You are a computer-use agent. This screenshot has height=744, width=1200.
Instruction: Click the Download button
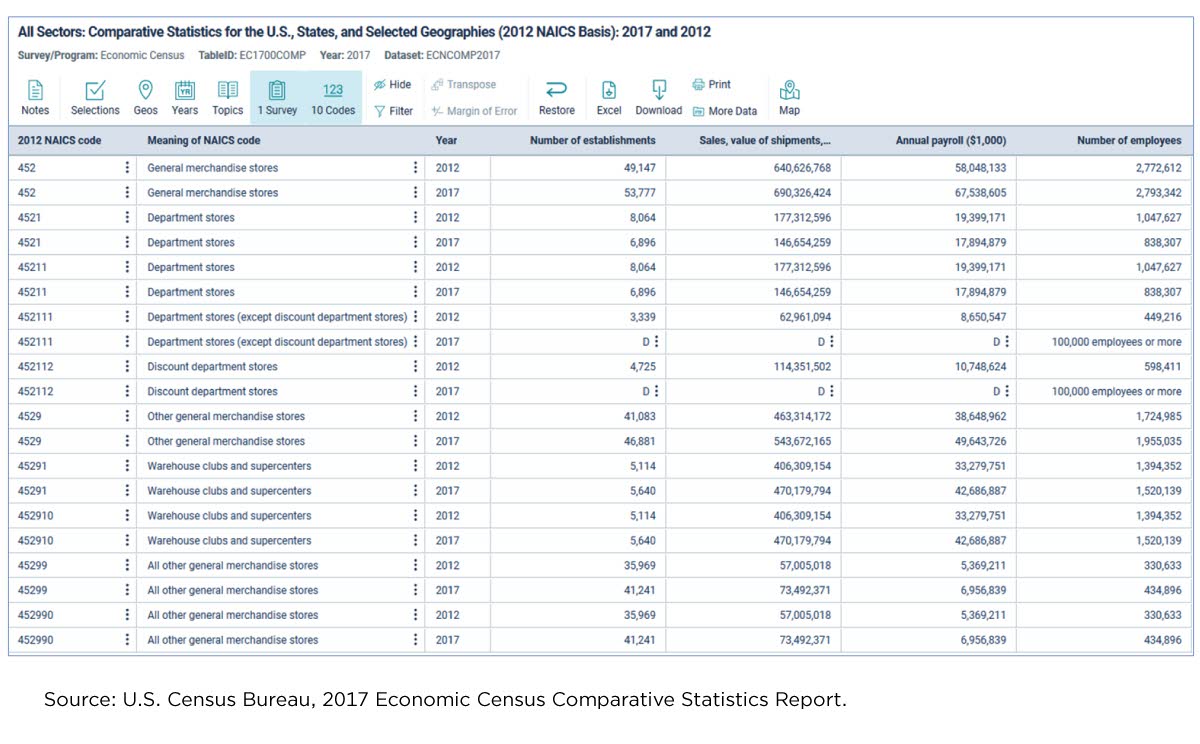click(659, 98)
